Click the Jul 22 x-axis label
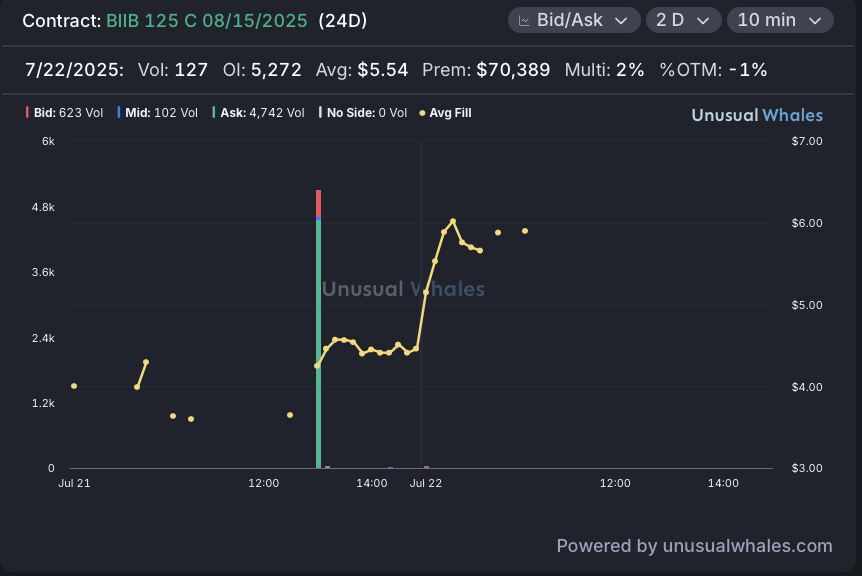 click(x=426, y=483)
